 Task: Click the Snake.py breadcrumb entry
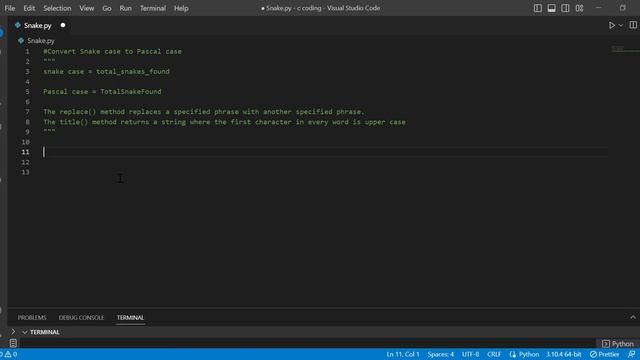tap(40, 41)
